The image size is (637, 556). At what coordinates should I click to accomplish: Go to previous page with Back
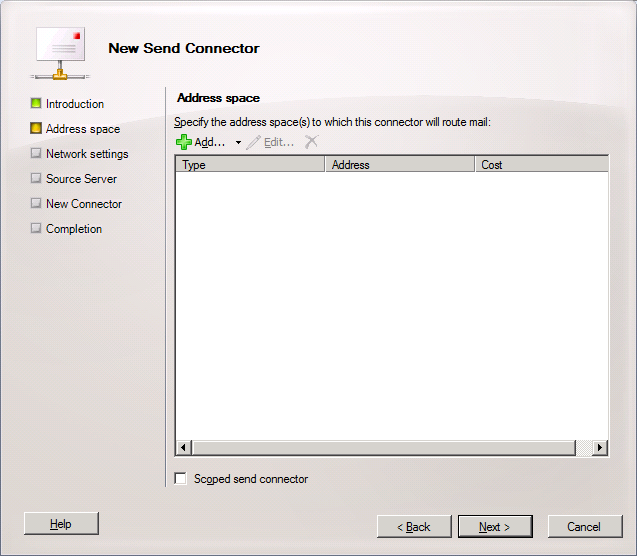point(413,527)
